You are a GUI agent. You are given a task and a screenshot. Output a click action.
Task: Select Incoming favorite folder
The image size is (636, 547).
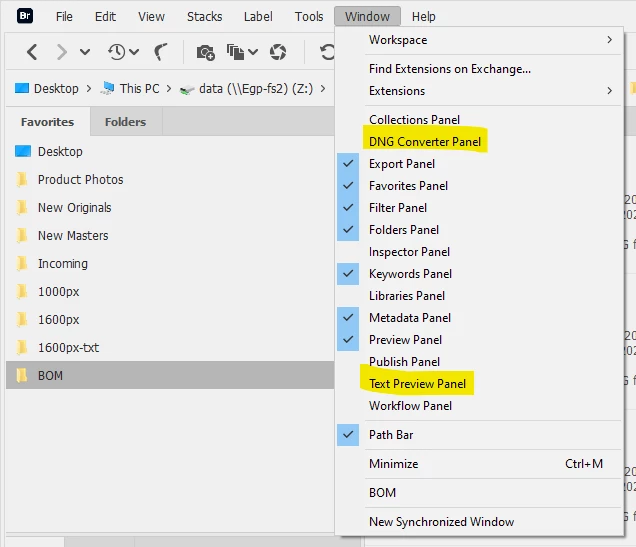tap(170, 264)
